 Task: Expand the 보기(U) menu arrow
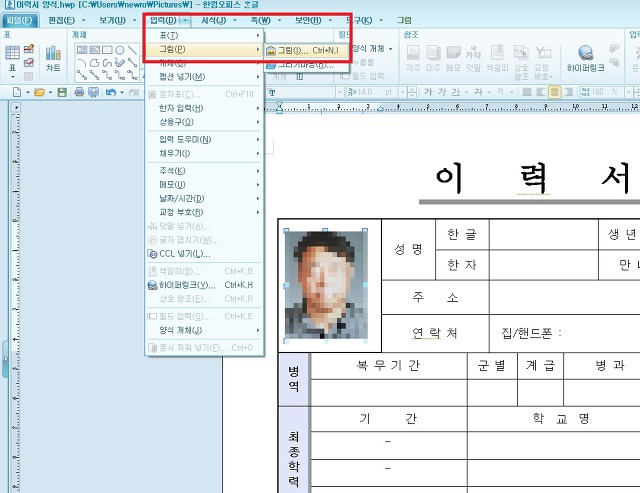[x=134, y=20]
